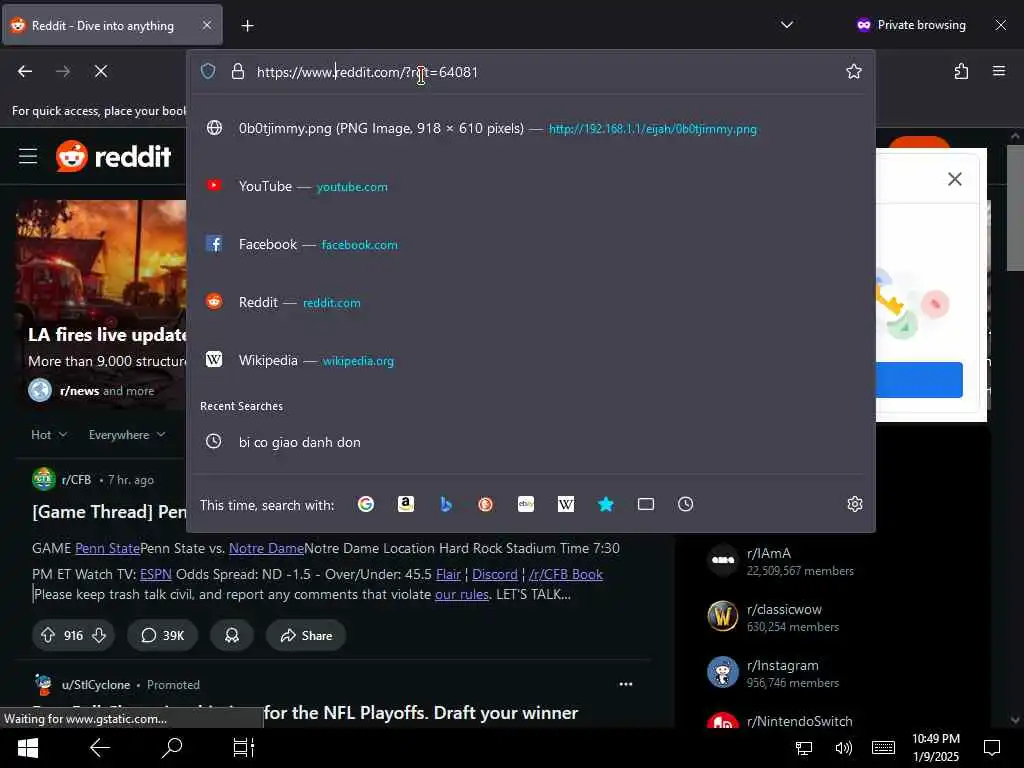Give award to the post
This screenshot has width=1024, height=768.
coord(232,635)
